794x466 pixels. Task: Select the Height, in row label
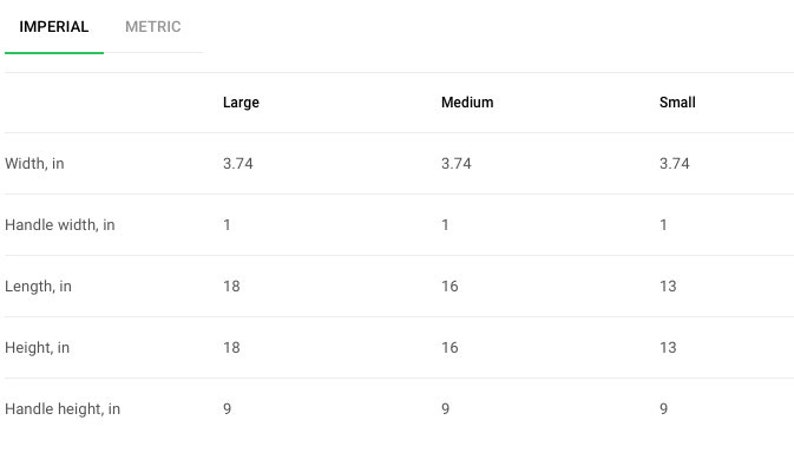tap(37, 347)
